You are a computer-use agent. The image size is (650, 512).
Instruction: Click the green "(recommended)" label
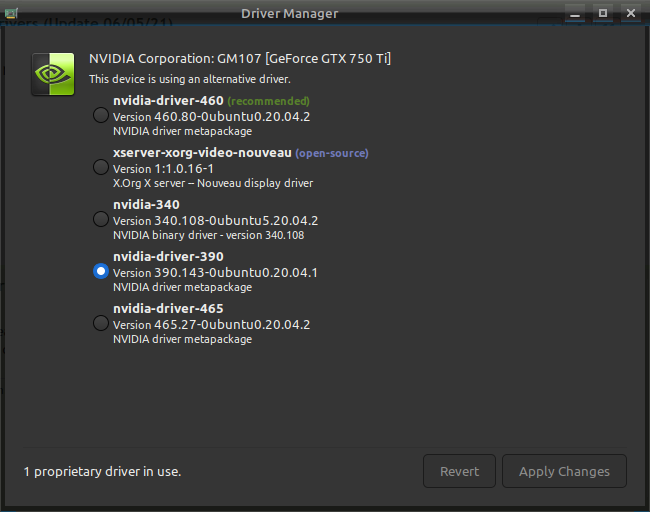click(269, 101)
